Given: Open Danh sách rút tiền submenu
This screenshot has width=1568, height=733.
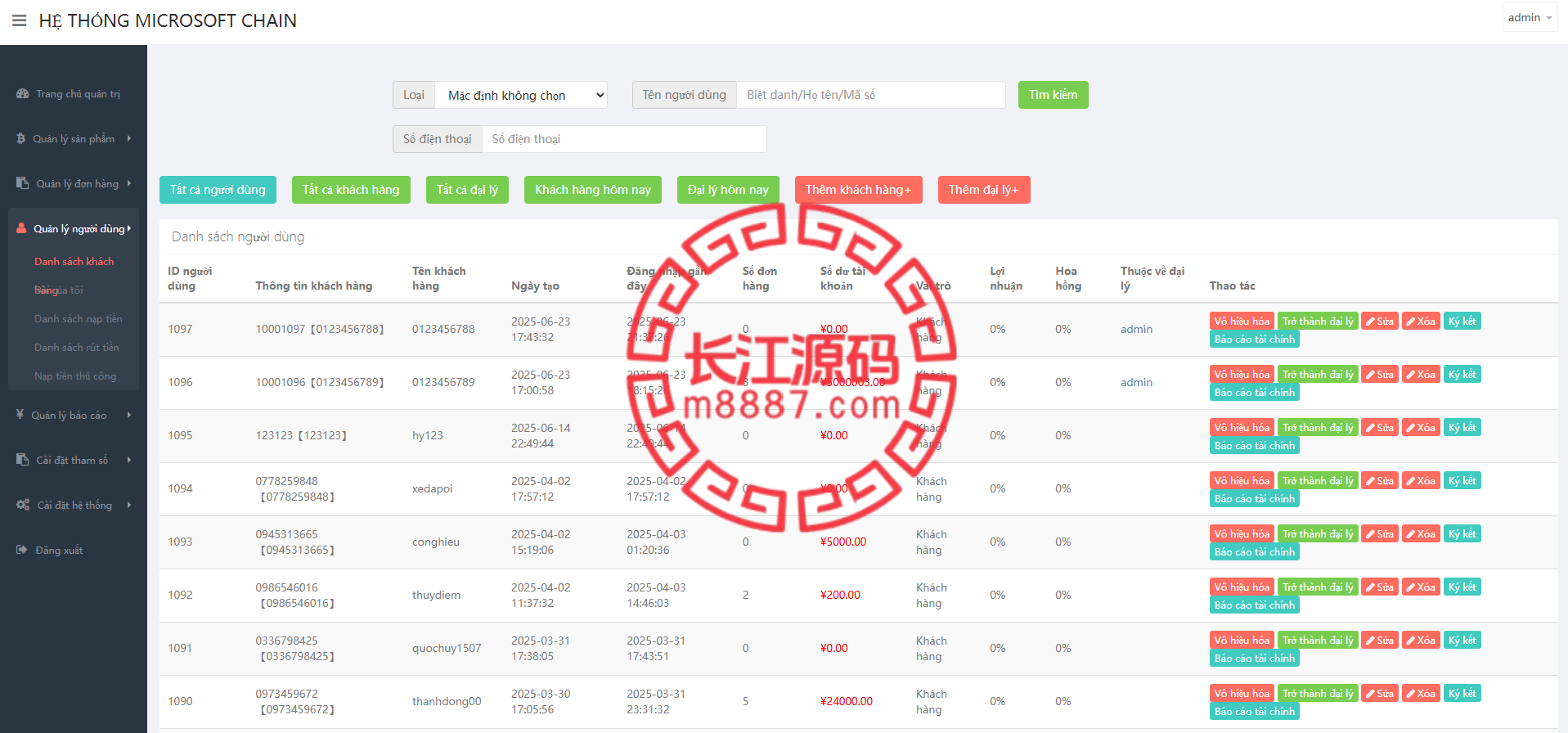Looking at the screenshot, I should click(77, 348).
